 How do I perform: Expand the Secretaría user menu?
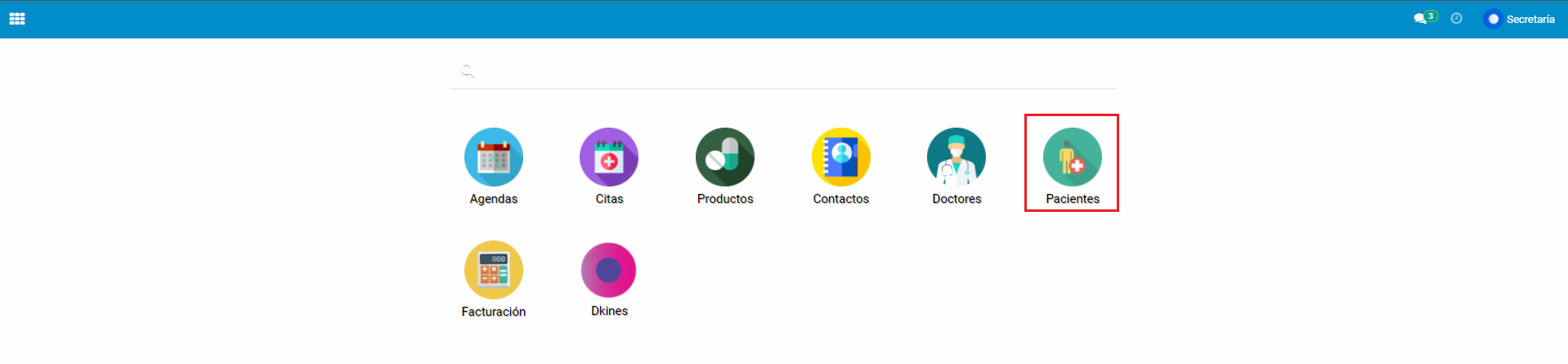point(1530,19)
